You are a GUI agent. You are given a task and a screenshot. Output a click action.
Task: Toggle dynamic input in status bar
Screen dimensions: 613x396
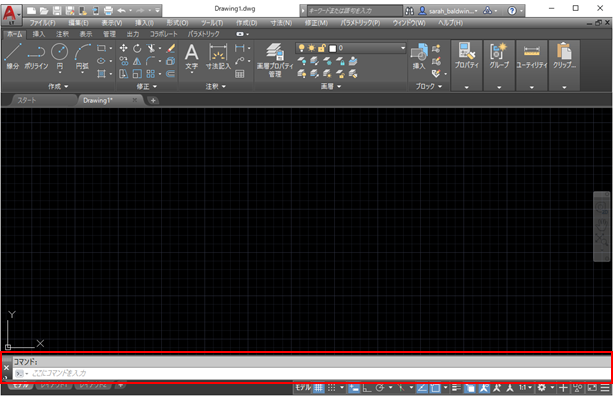[x=354, y=388]
